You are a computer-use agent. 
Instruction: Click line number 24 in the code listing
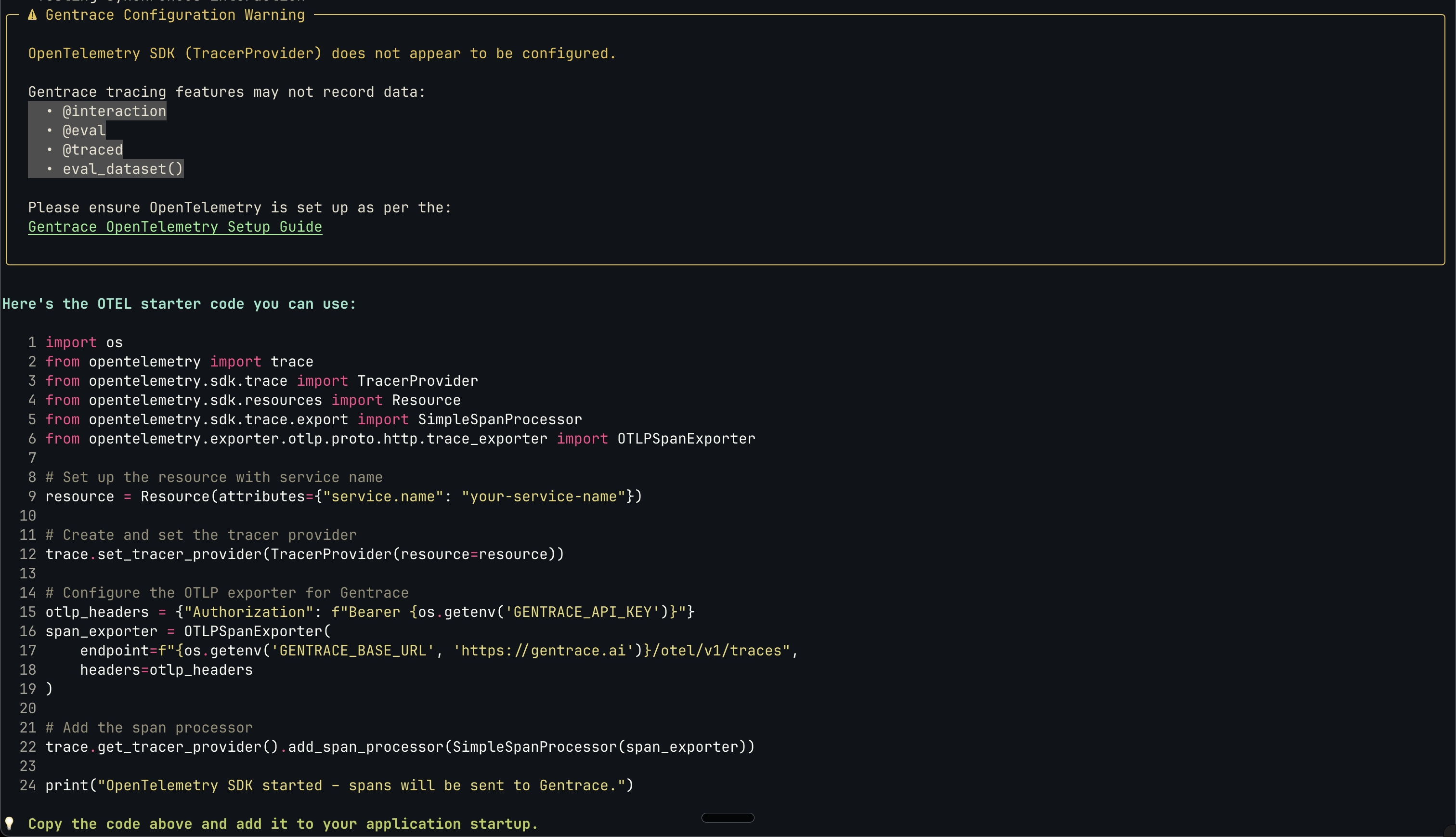point(27,785)
